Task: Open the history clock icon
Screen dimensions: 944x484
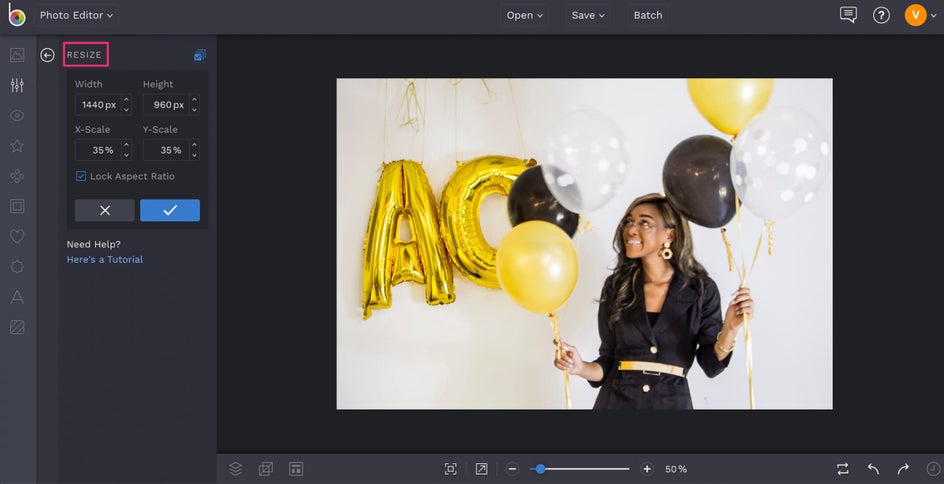Action: [x=933, y=468]
